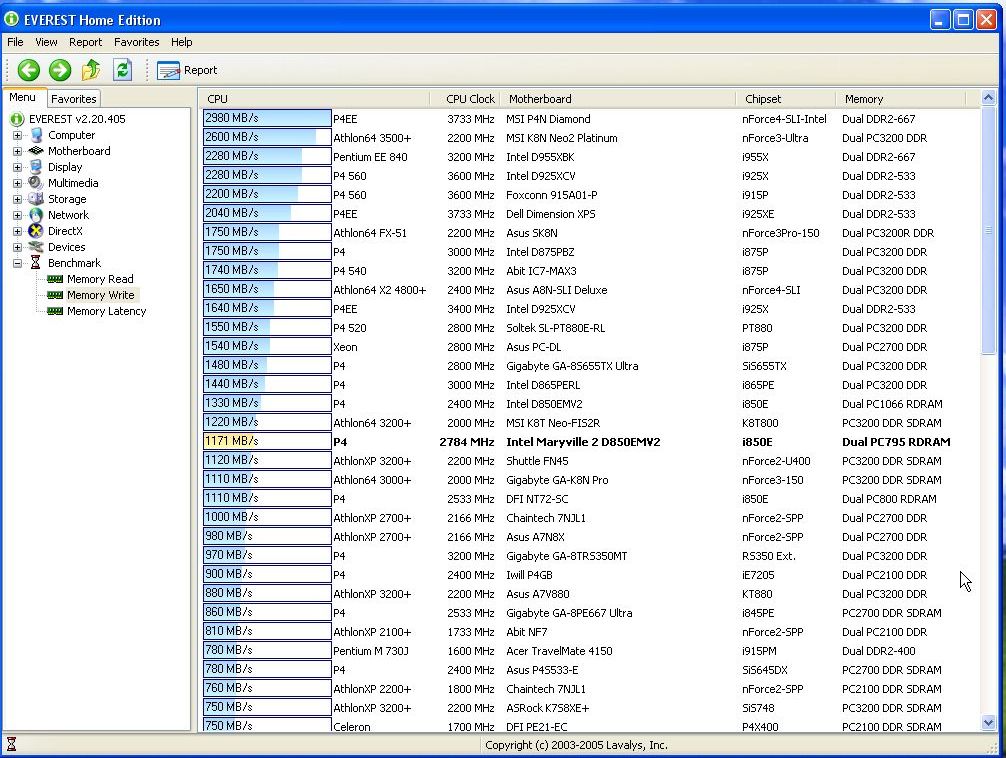Click the Acer TravelMate 4150 entry

coord(559,651)
